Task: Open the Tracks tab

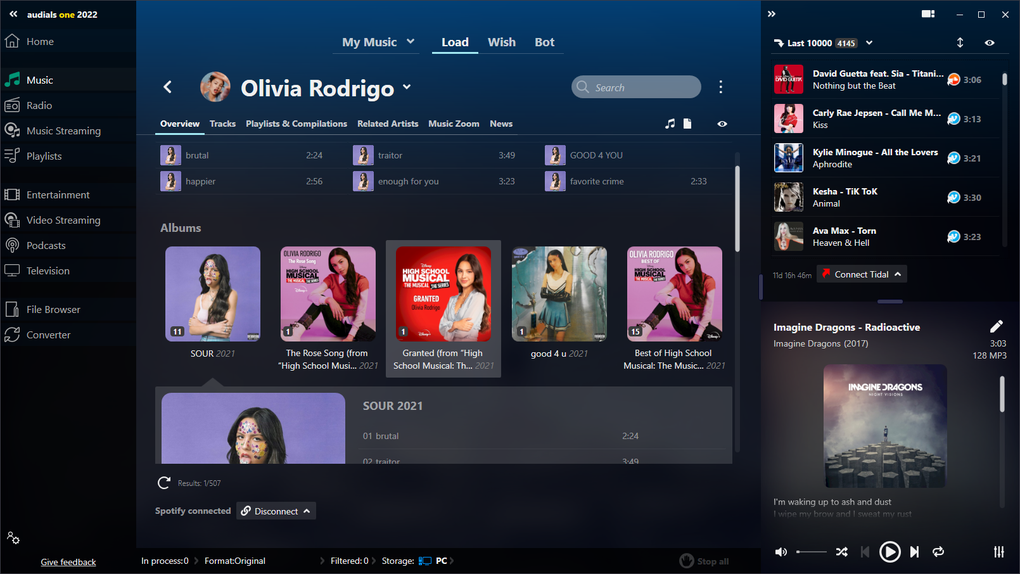Action: (x=222, y=124)
